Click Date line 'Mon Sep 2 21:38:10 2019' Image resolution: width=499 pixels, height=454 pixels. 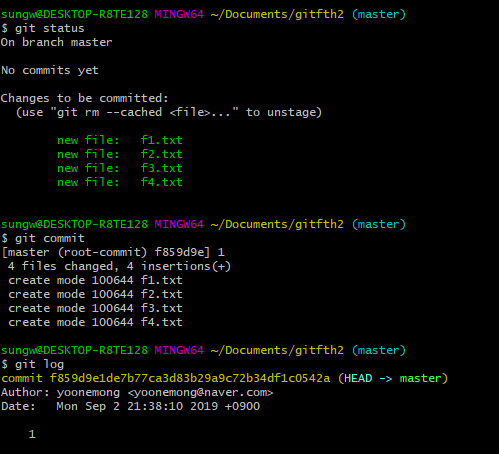pos(130,406)
